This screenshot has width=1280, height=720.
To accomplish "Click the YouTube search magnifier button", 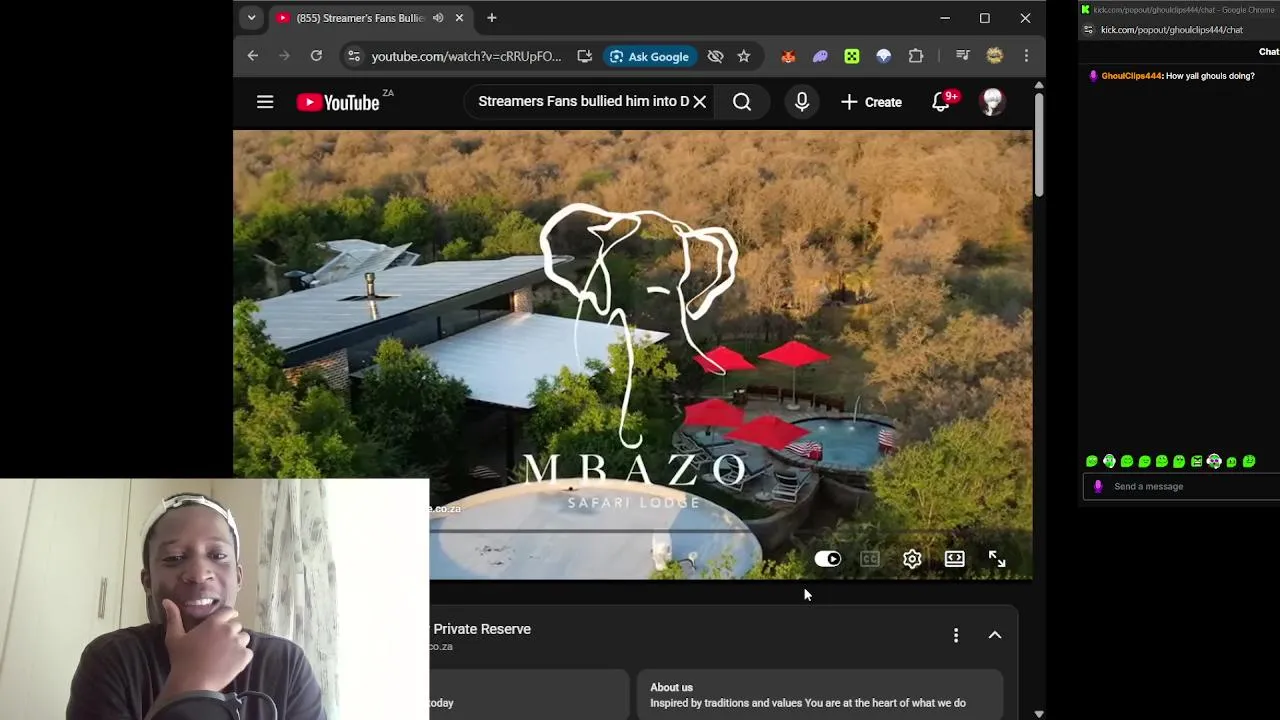I will click(742, 102).
